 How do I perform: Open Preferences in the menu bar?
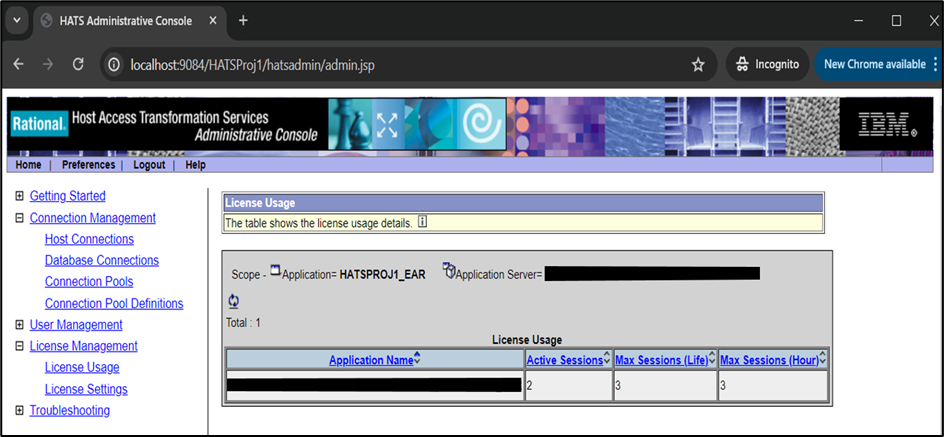tap(88, 165)
